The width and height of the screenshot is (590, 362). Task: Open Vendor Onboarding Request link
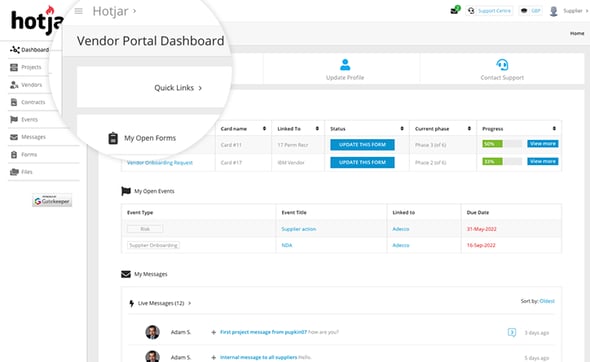point(160,163)
